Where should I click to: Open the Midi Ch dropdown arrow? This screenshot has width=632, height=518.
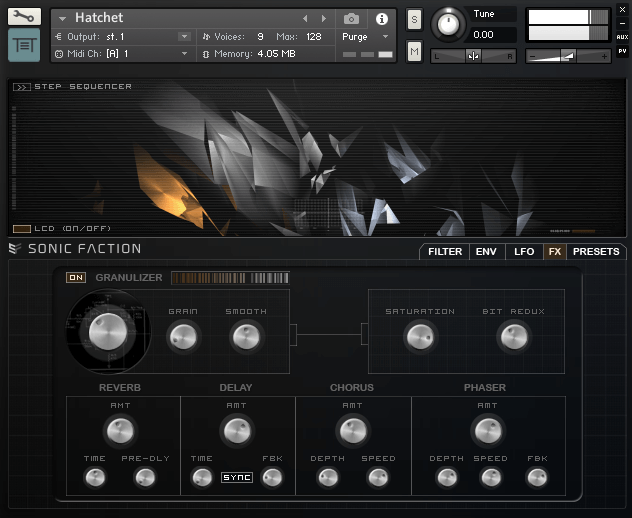pos(184,54)
